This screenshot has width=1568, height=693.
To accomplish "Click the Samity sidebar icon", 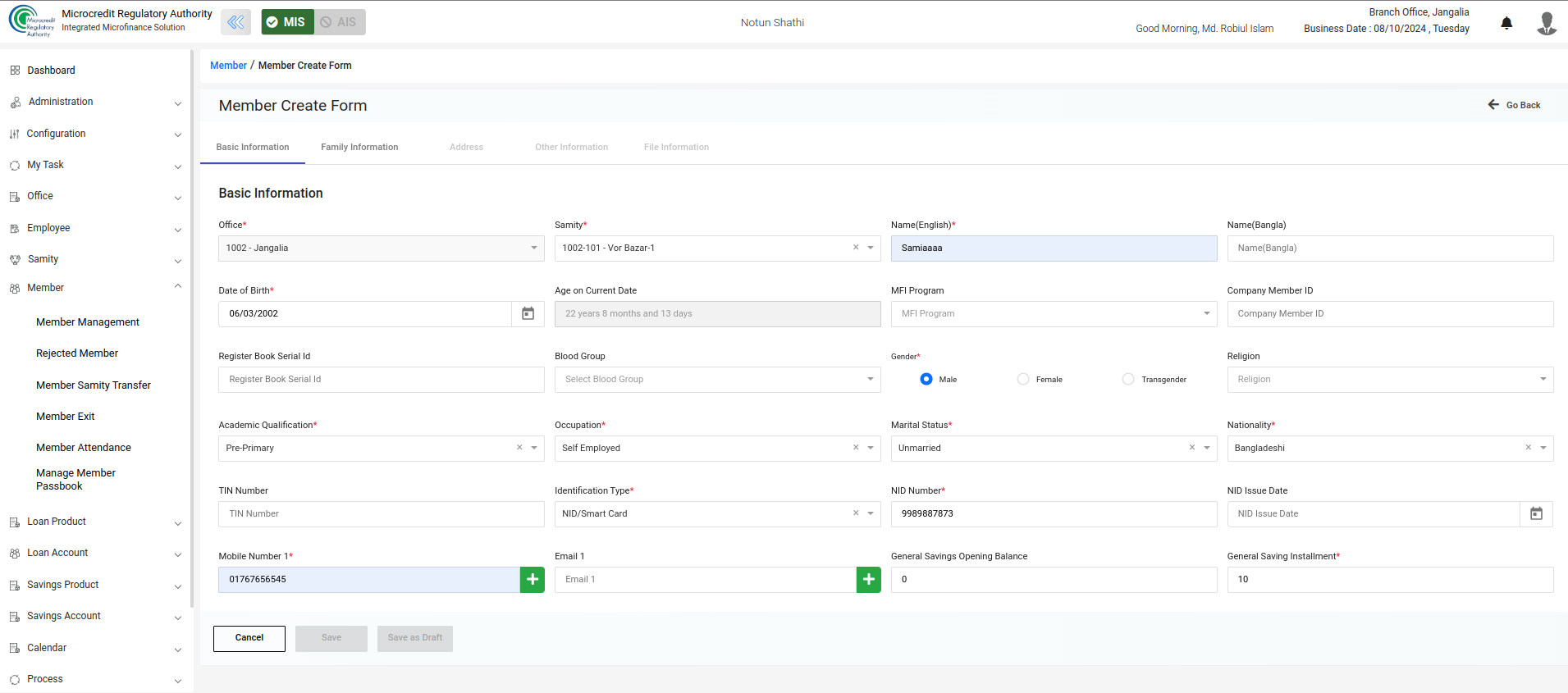I will pos(15,260).
